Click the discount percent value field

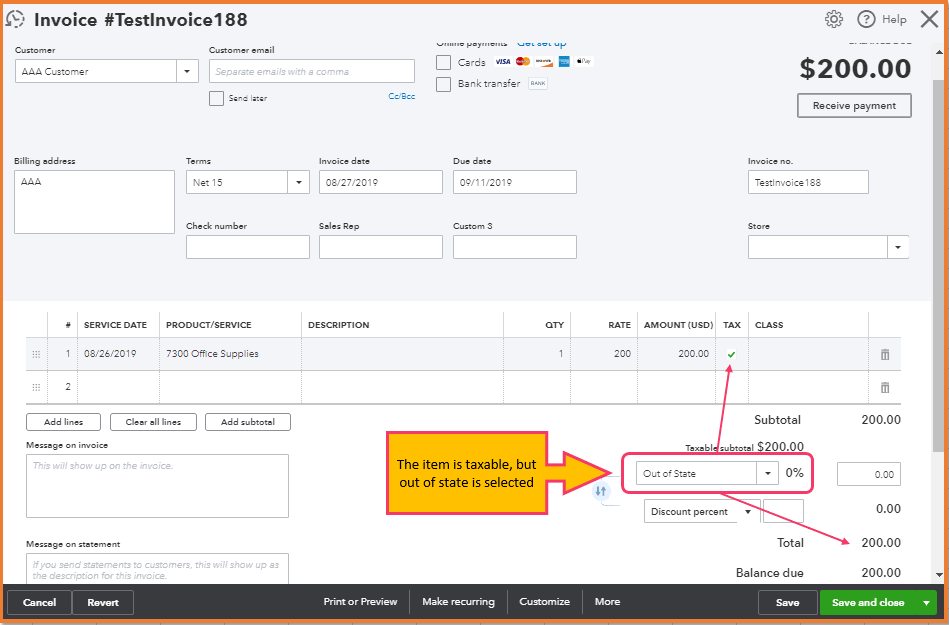[x=783, y=511]
